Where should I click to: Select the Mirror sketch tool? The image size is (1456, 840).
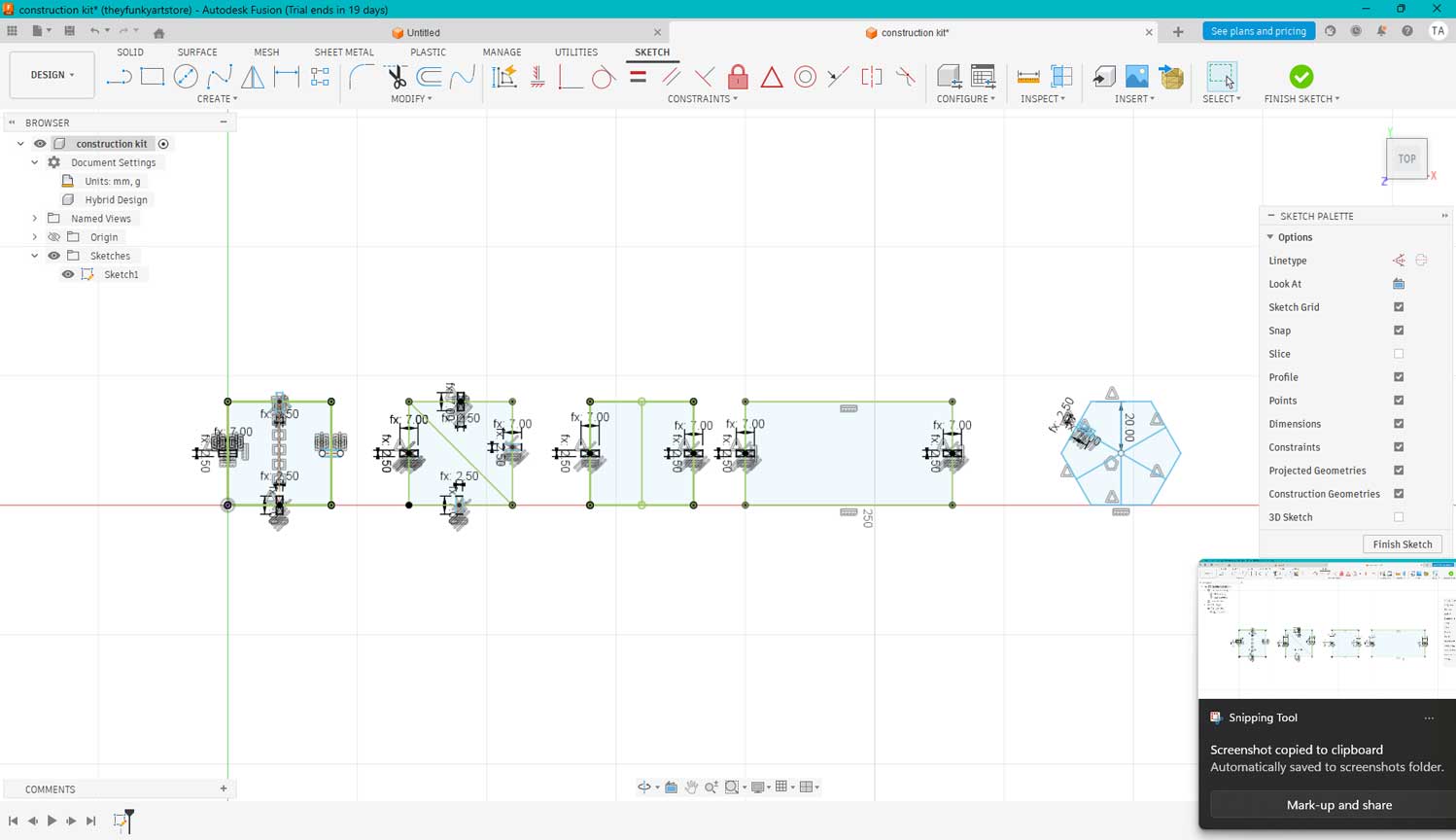pyautogui.click(x=253, y=77)
